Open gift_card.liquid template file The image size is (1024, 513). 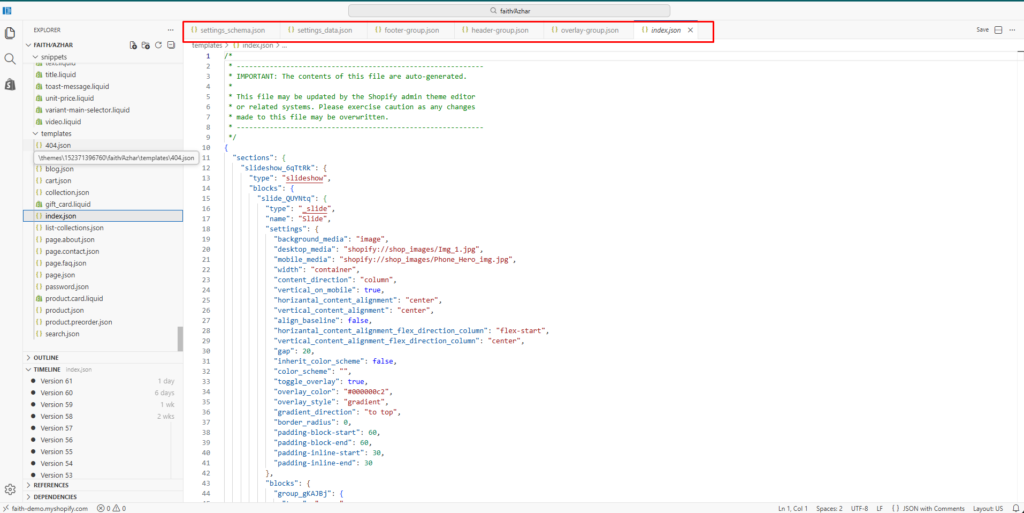(x=68, y=204)
